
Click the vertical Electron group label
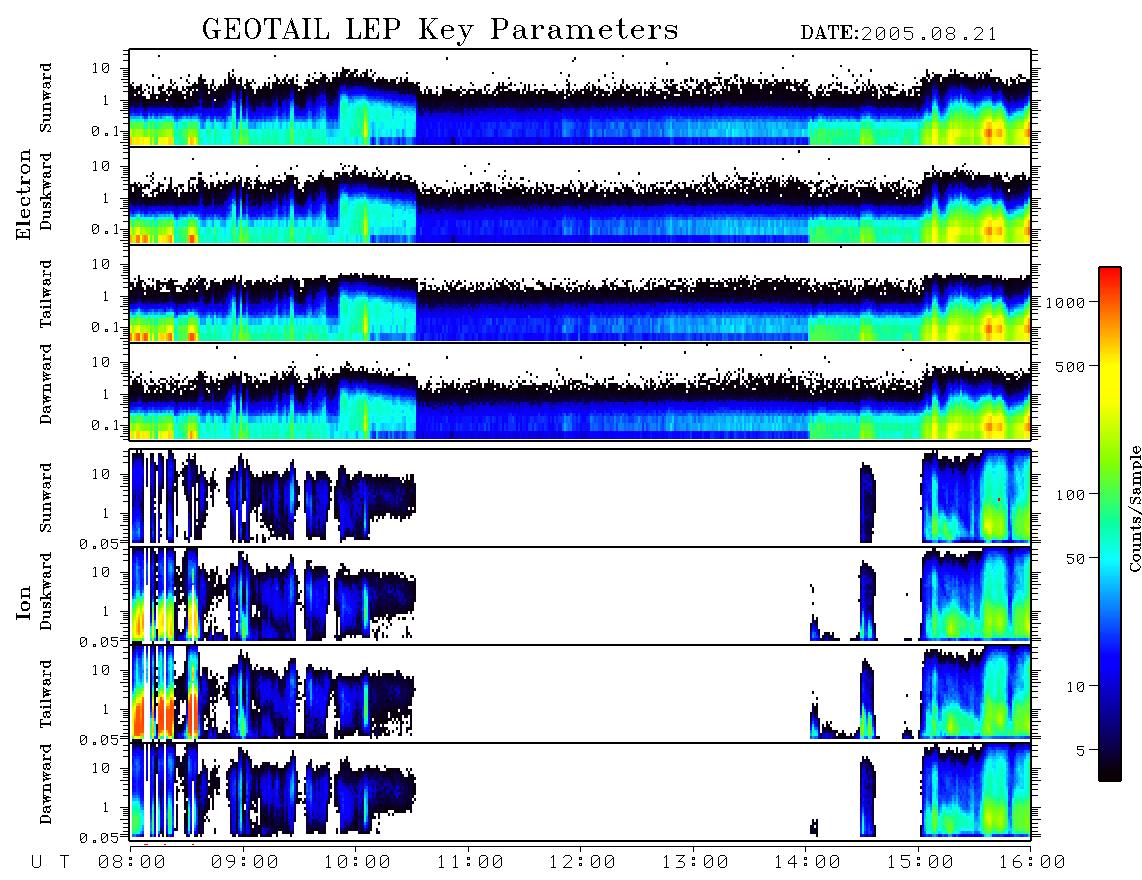point(24,194)
